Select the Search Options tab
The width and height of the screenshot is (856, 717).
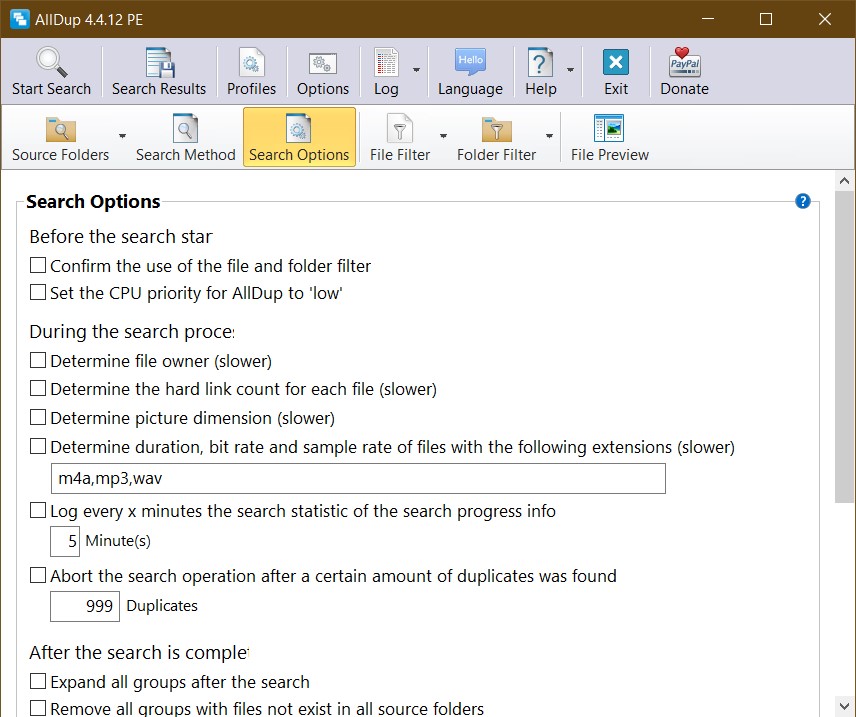299,138
